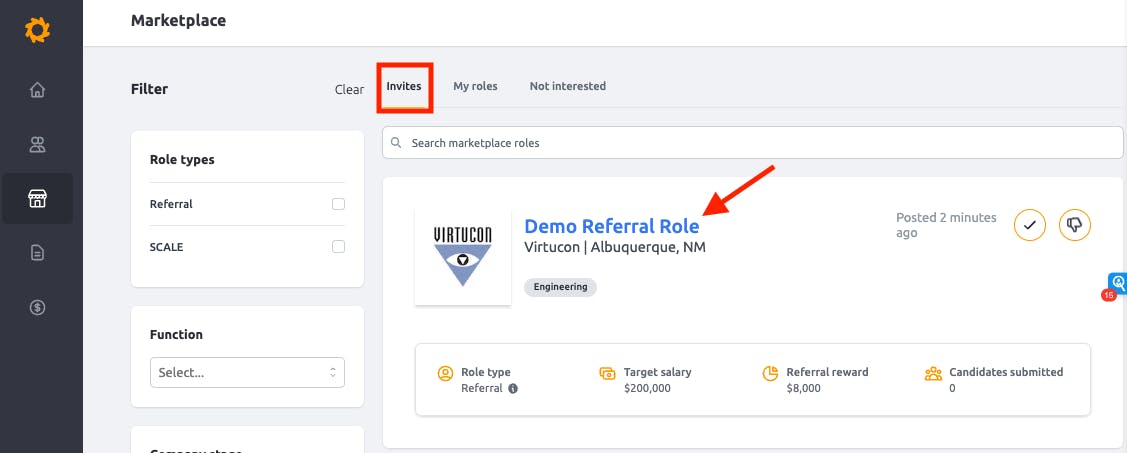Click the Candidates submitted people icon

point(933,373)
